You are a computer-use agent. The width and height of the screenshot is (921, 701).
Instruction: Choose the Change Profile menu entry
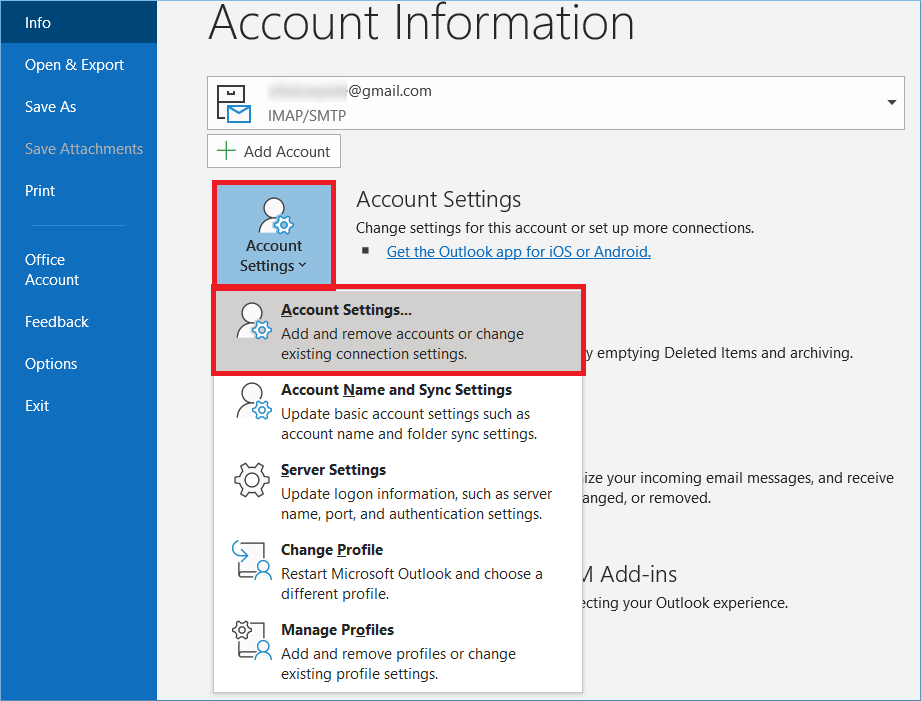(x=398, y=571)
